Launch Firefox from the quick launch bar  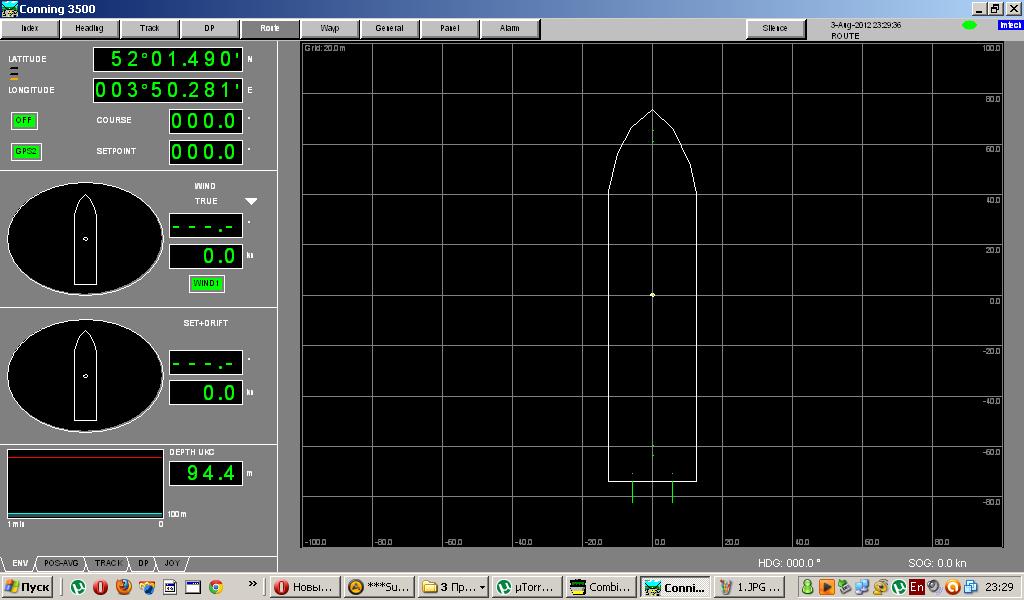pyautogui.click(x=123, y=588)
